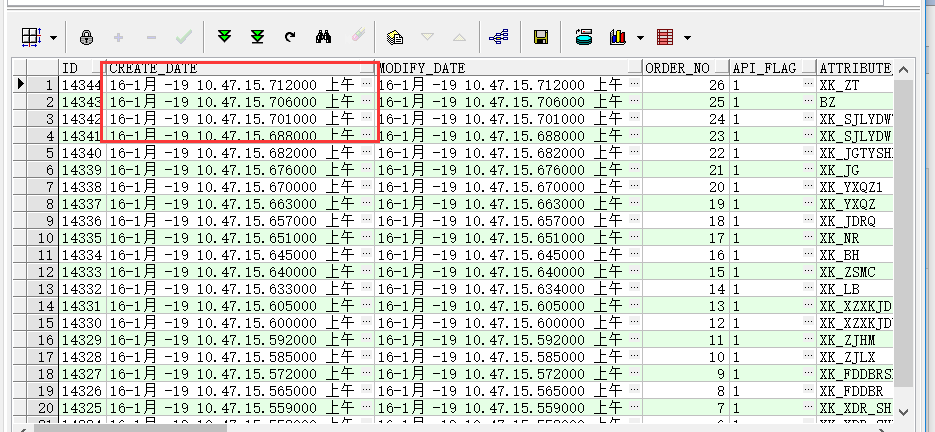This screenshot has width=935, height=432.
Task: Open ellipsis editor in CREATE_DATE of row 5
Action: tap(366, 152)
